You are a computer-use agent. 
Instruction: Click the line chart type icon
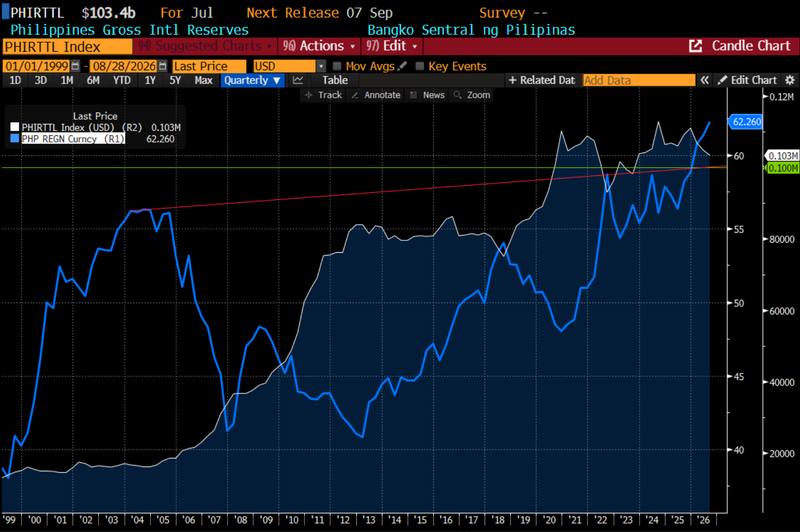click(x=298, y=80)
